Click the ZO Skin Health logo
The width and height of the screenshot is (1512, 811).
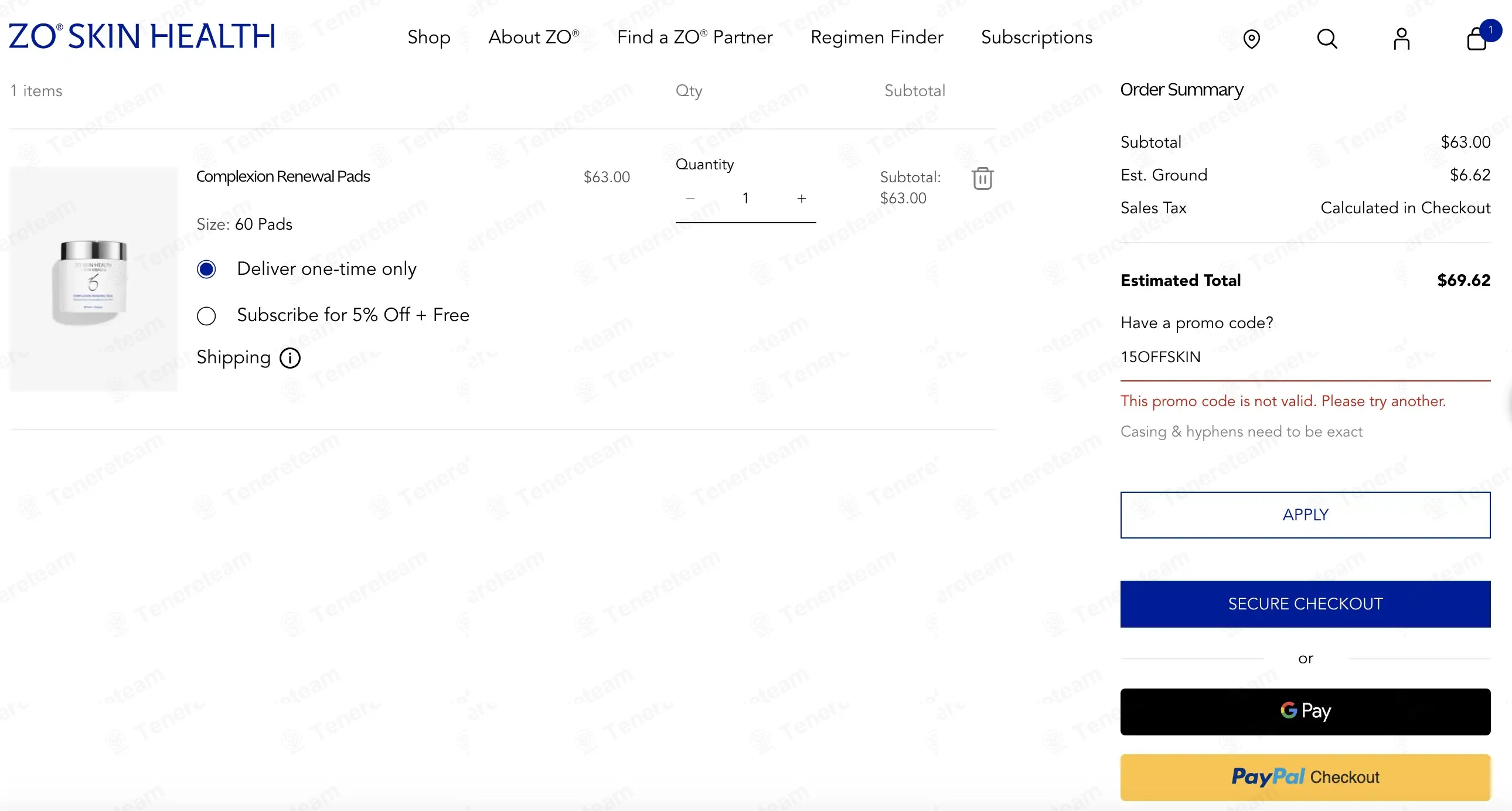pyautogui.click(x=142, y=36)
